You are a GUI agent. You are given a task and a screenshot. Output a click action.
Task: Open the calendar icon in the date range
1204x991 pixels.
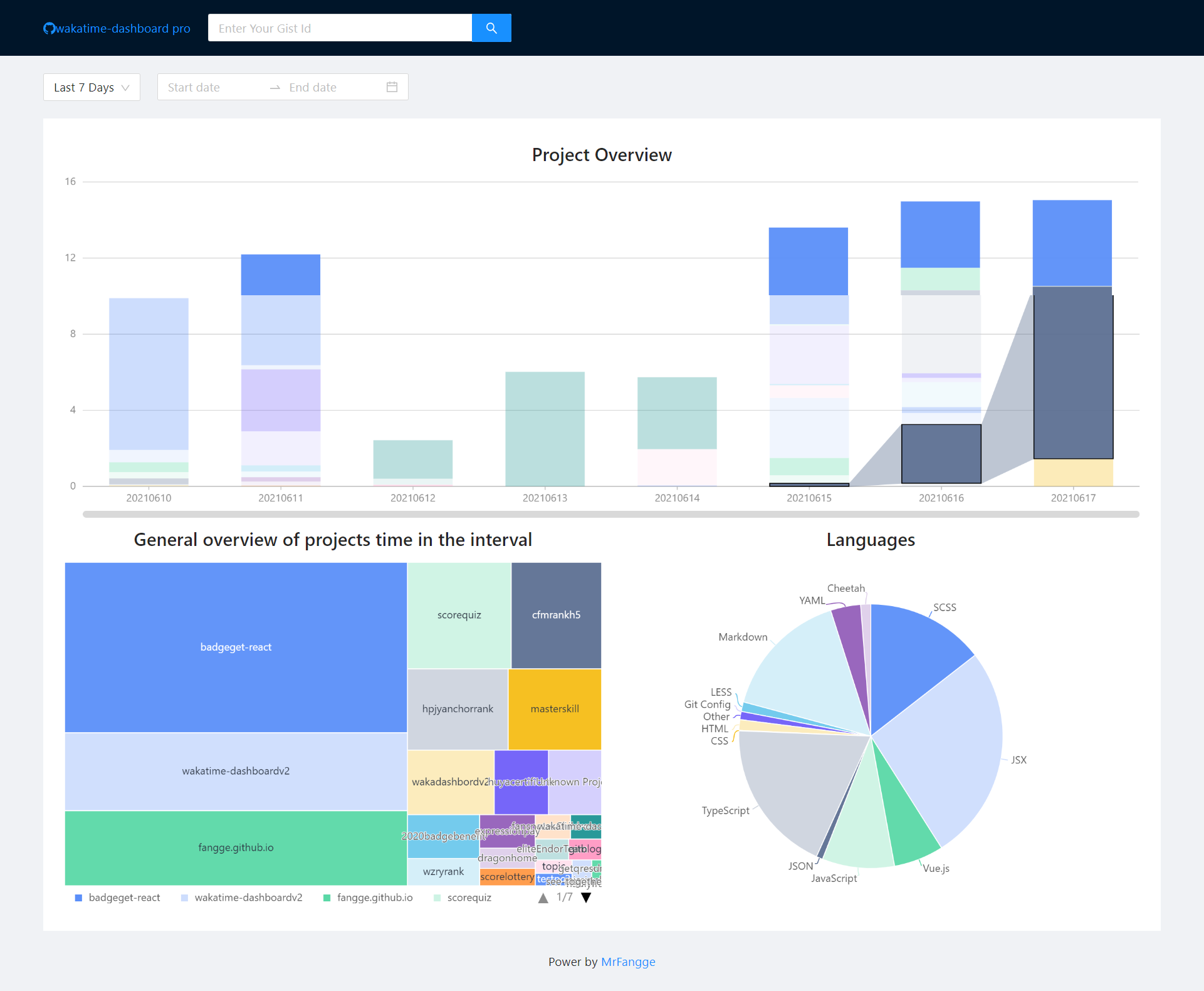coord(392,87)
